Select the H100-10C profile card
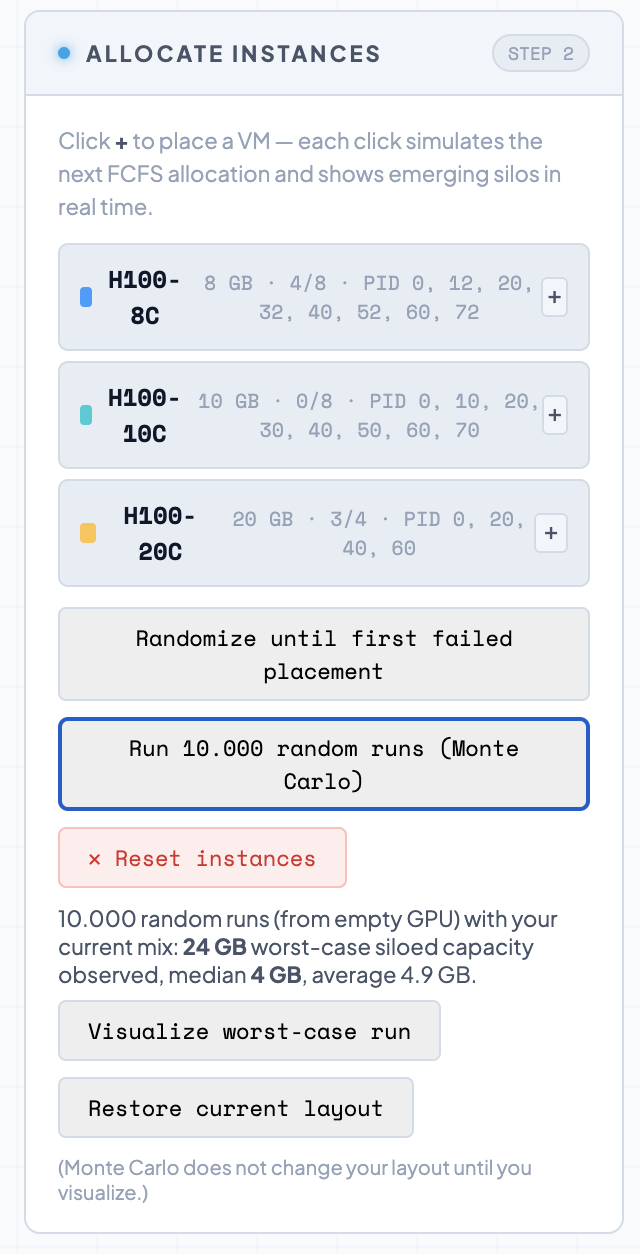This screenshot has height=1254, width=640. point(323,415)
